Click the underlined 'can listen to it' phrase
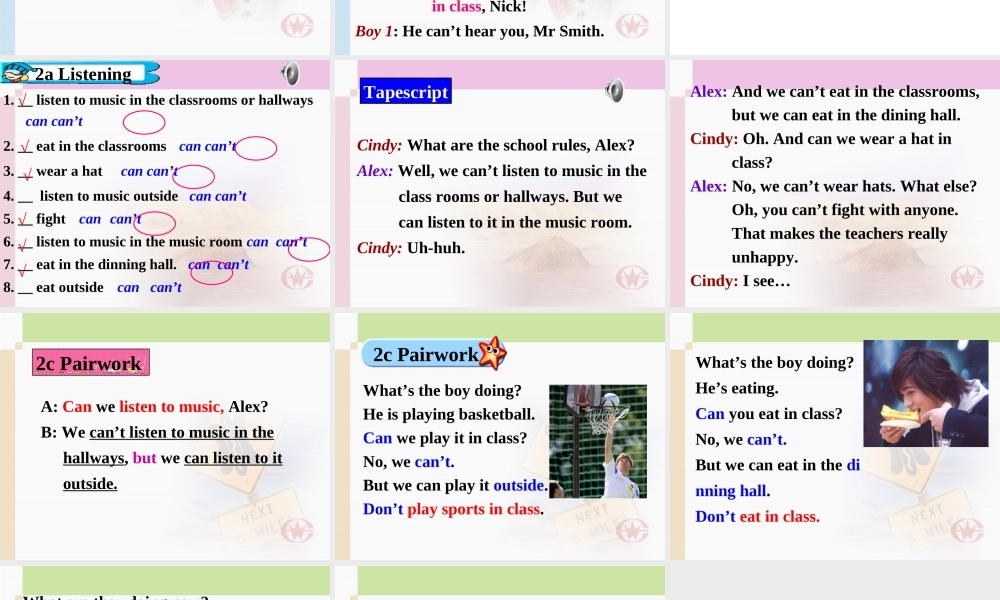 pyautogui.click(x=233, y=458)
